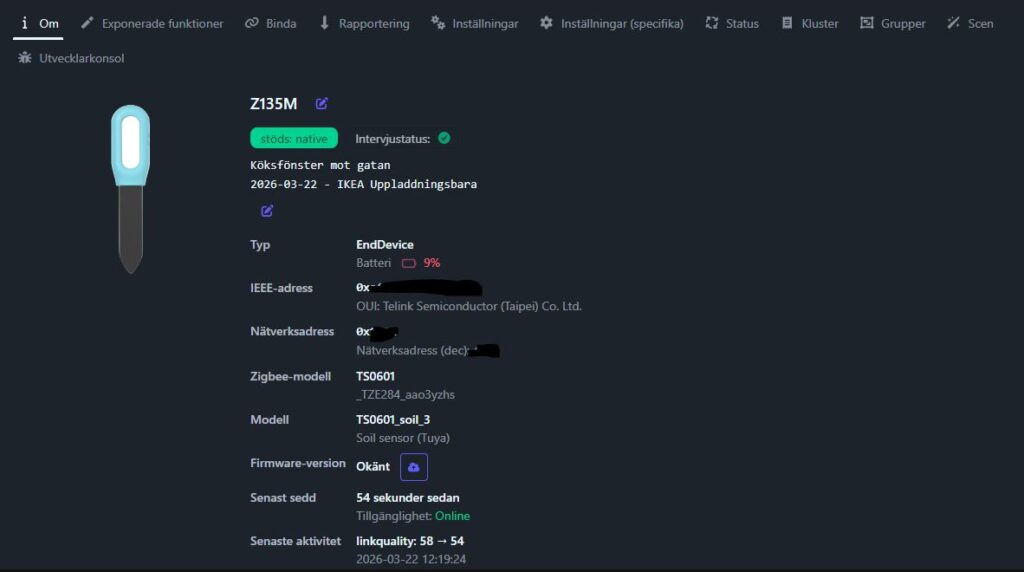Switch to the Status tab
The width and height of the screenshot is (1024, 572).
[732, 24]
